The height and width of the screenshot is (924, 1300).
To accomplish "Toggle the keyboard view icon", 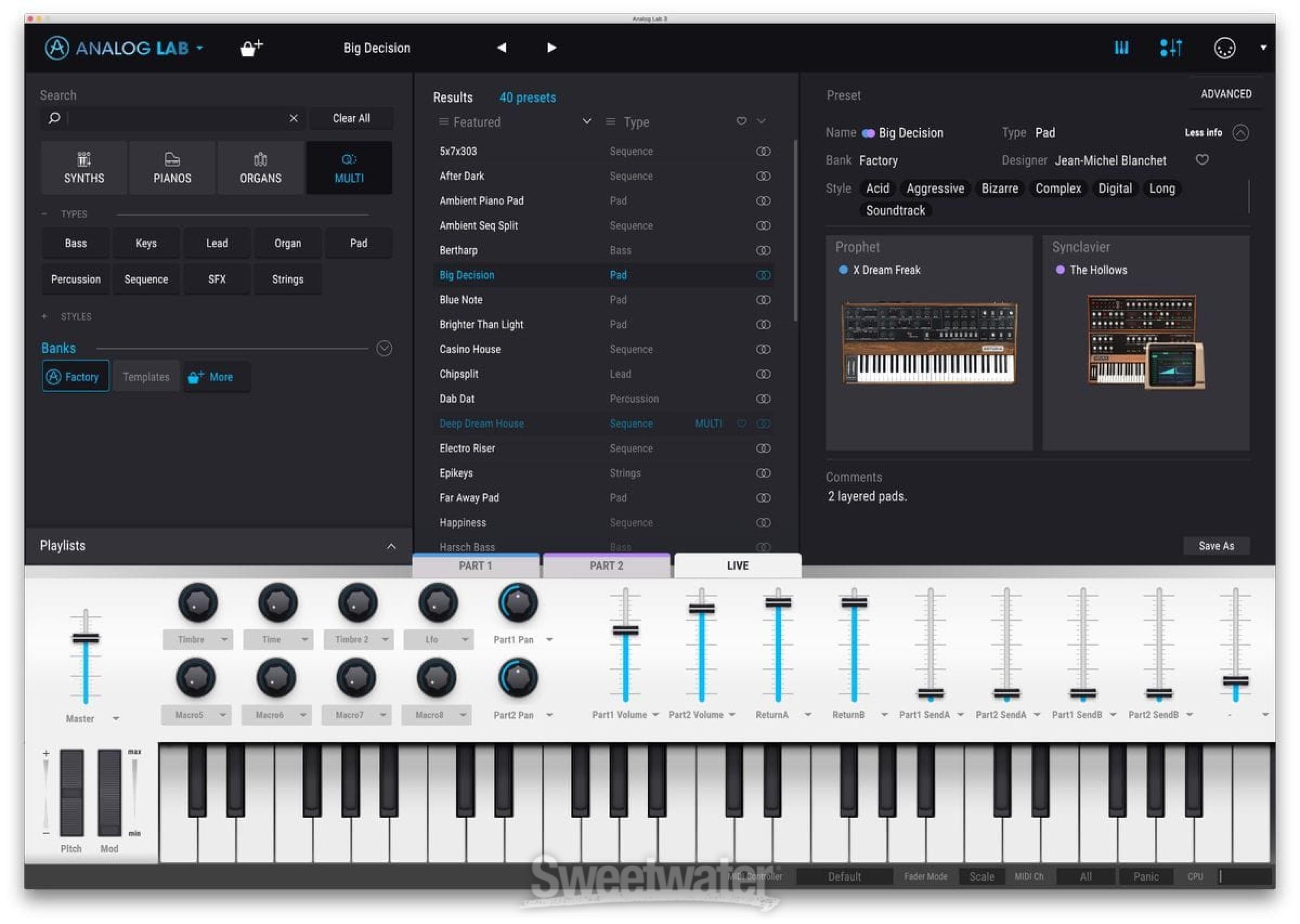I will tap(1121, 48).
